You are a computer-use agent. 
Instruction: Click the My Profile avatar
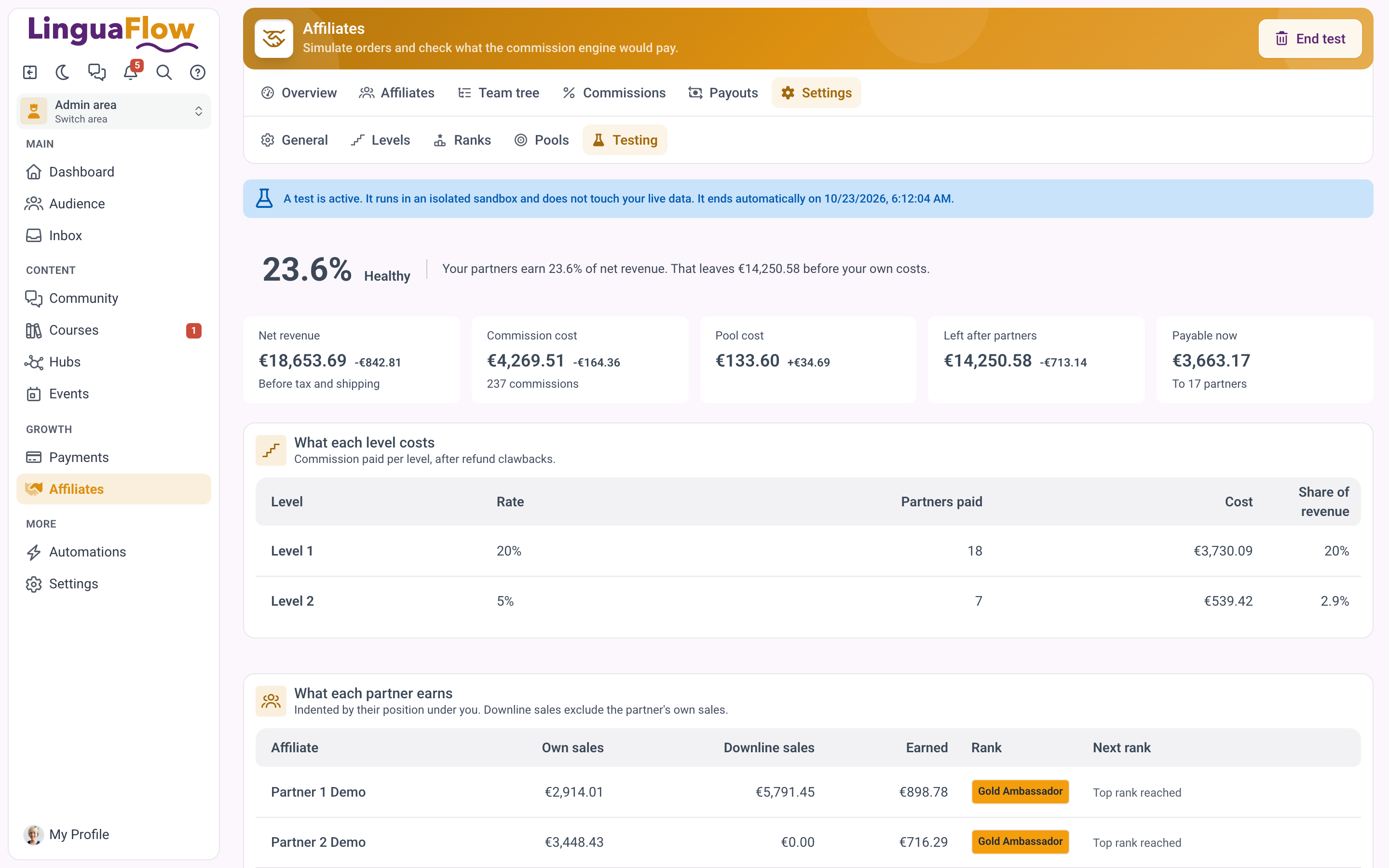pos(34,834)
